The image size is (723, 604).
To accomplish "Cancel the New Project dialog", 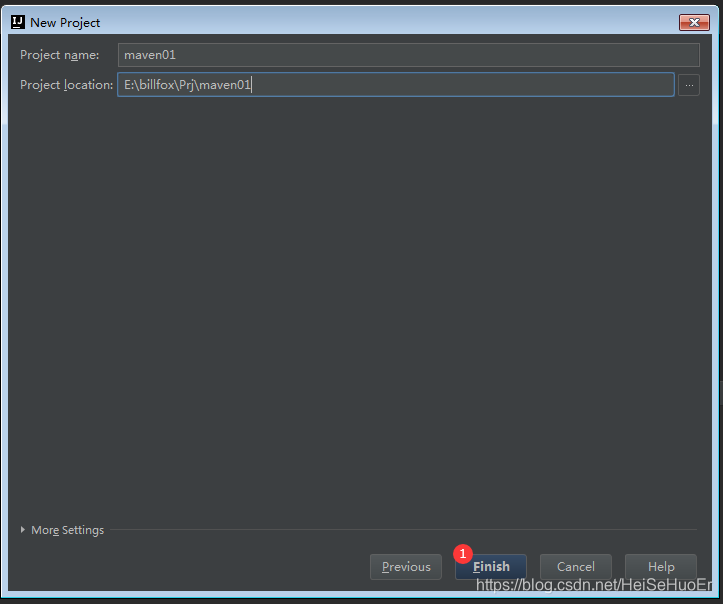I will click(x=575, y=567).
